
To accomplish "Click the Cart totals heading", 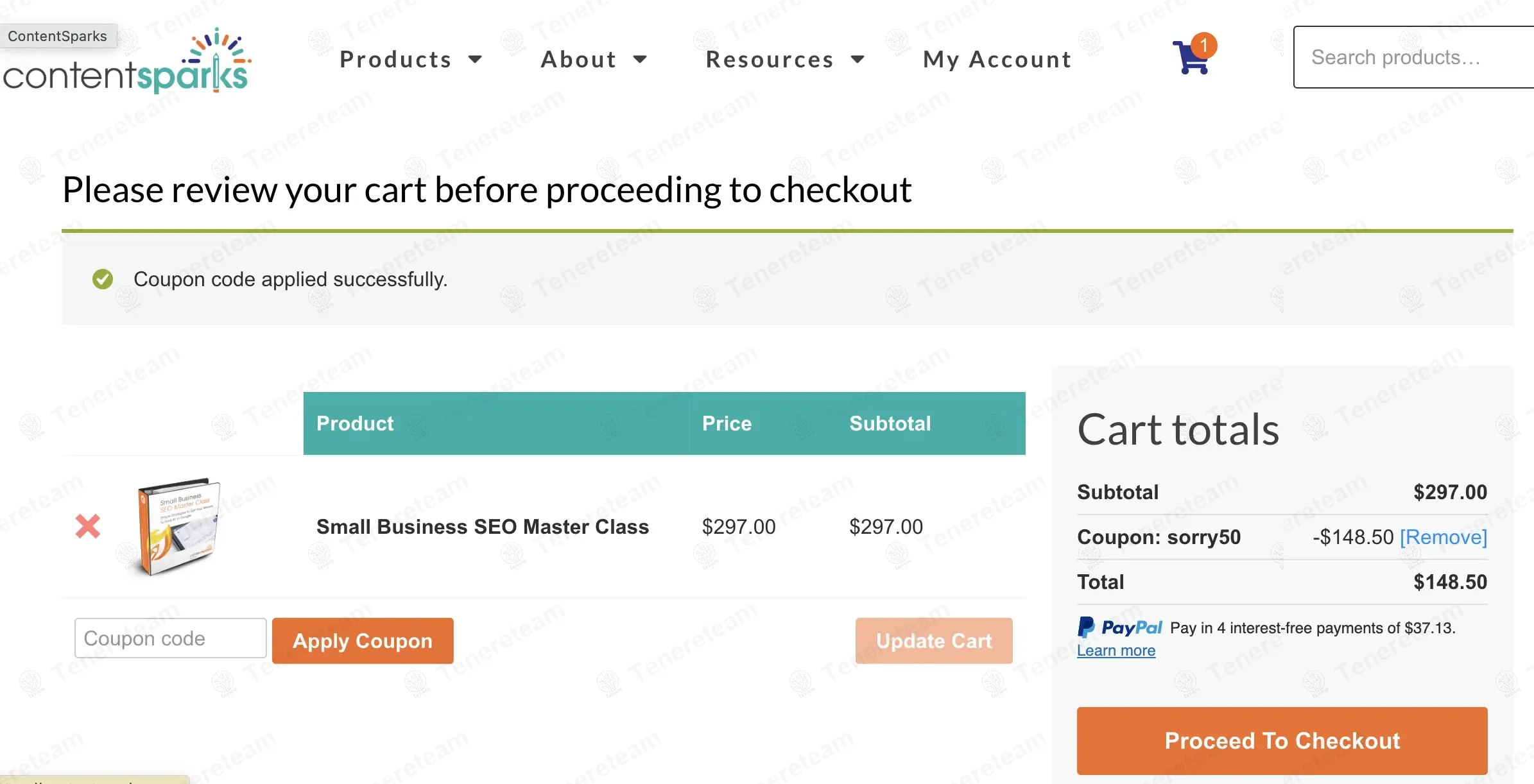I will 1178,429.
